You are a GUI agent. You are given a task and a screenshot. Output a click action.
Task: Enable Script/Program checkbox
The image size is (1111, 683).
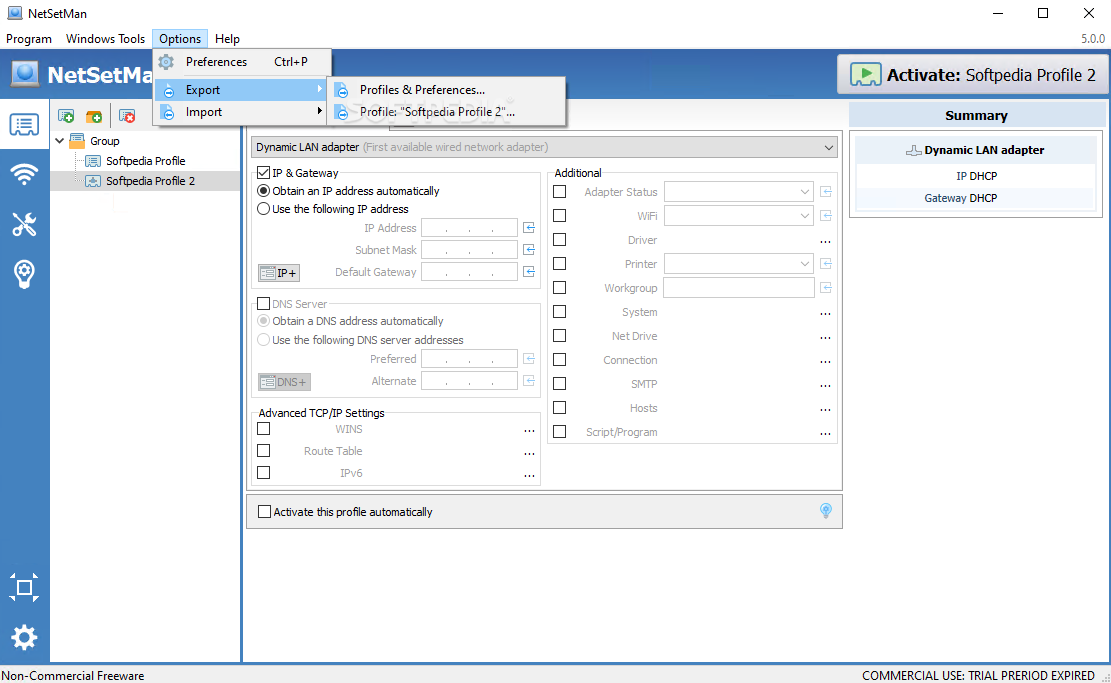coord(560,431)
